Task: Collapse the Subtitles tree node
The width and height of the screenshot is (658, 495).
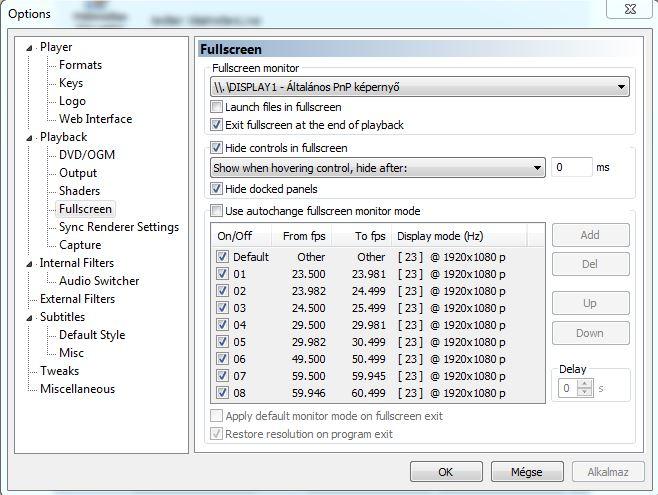Action: tap(29, 318)
